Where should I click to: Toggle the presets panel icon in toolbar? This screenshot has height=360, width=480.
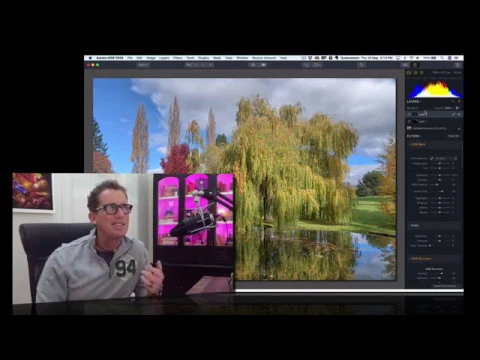[x=405, y=65]
